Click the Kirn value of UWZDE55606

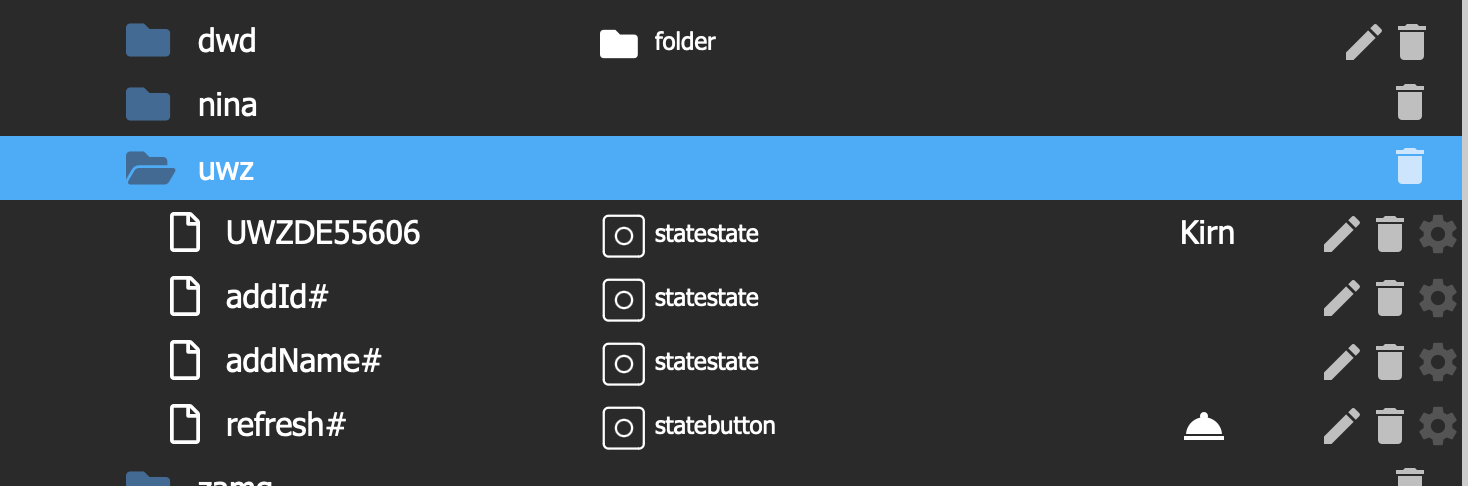coord(1207,233)
